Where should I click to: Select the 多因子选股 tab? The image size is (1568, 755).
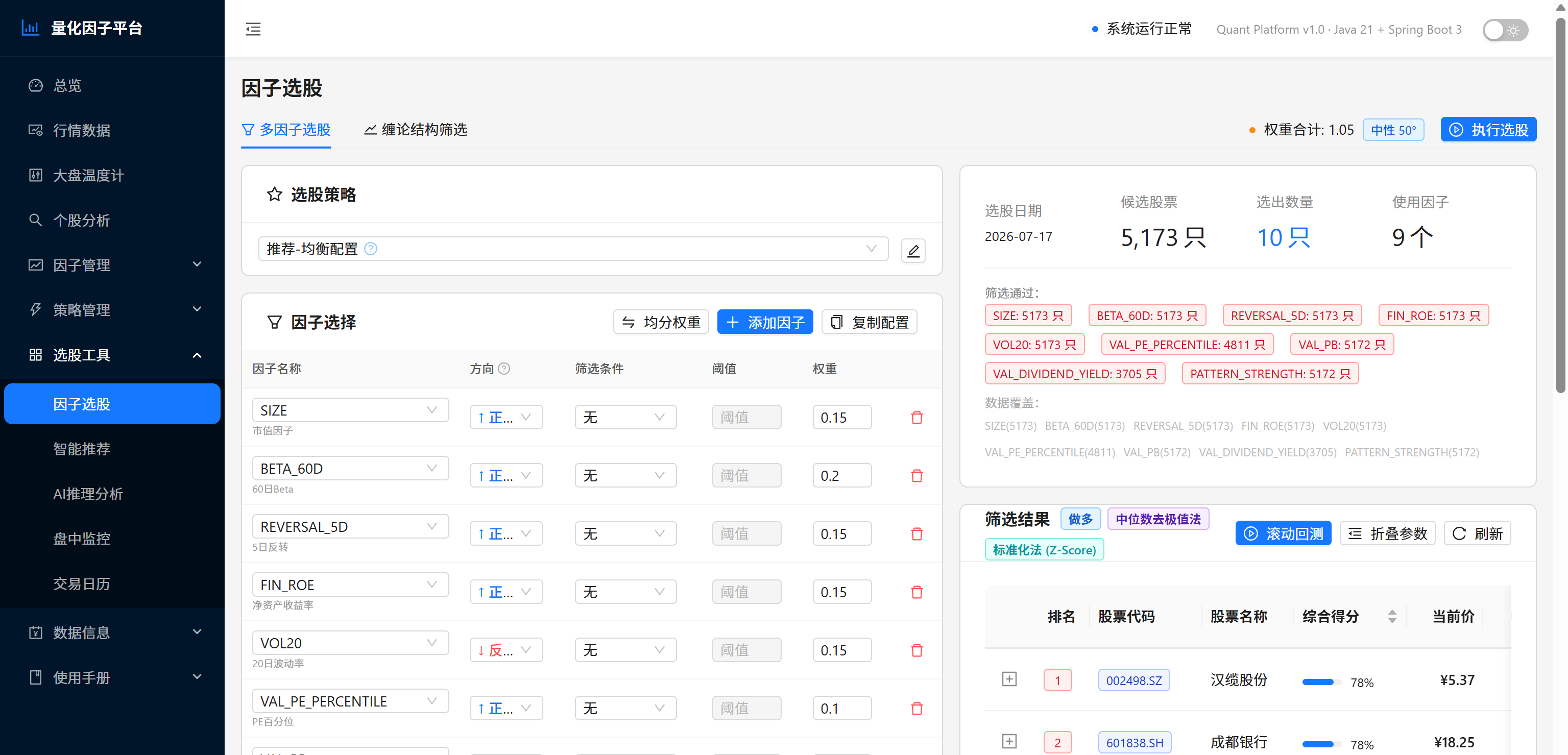(286, 130)
